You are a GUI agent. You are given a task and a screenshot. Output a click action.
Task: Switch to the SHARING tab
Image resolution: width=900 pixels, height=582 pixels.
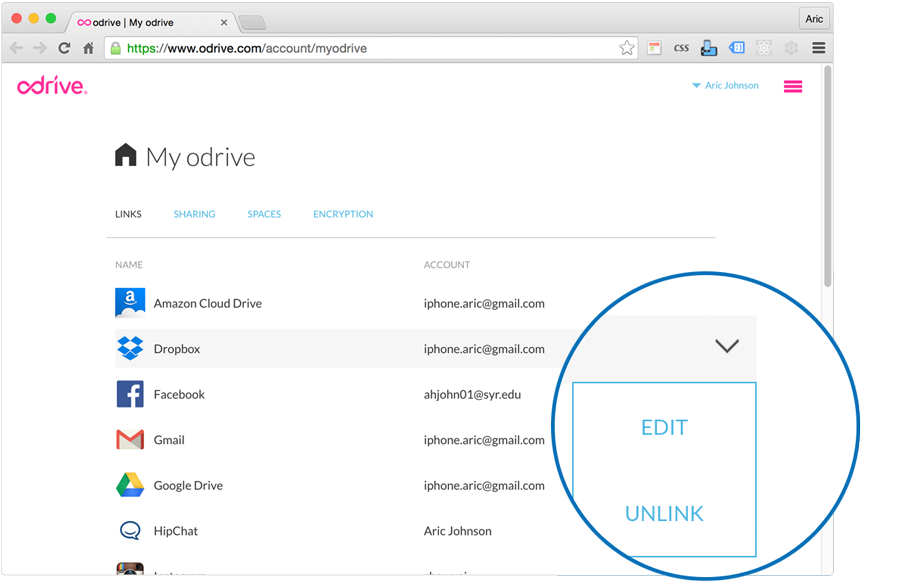[194, 214]
